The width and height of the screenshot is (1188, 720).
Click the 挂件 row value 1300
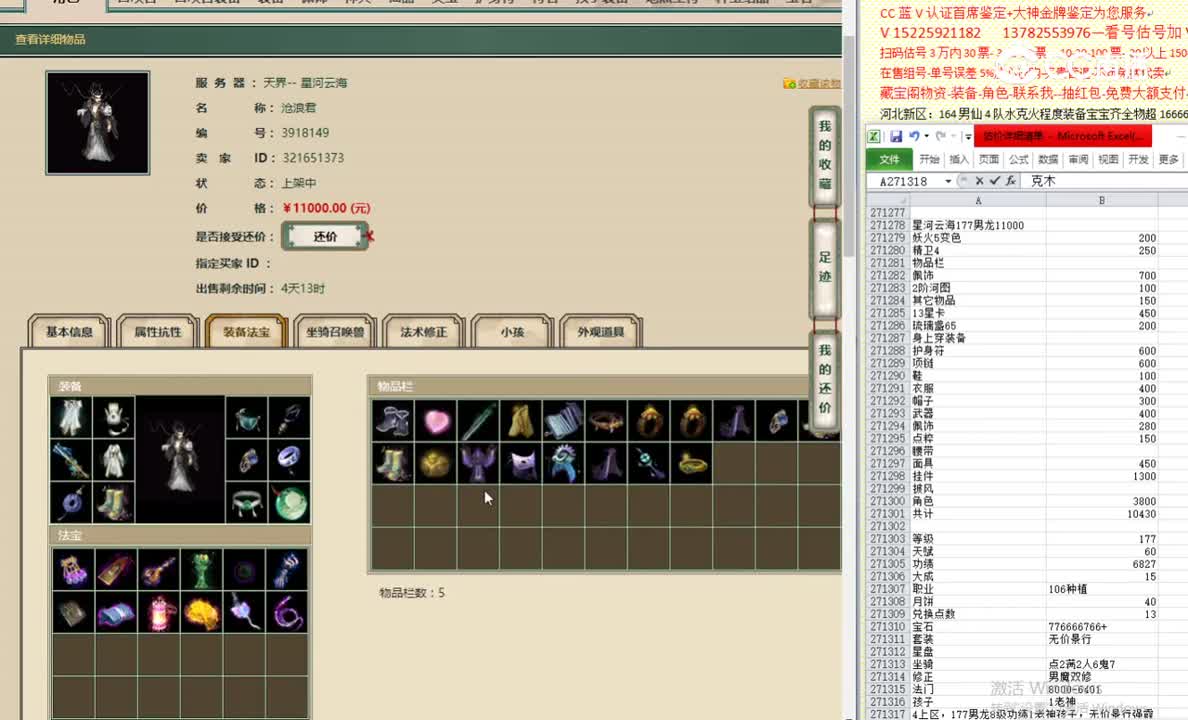point(1144,476)
